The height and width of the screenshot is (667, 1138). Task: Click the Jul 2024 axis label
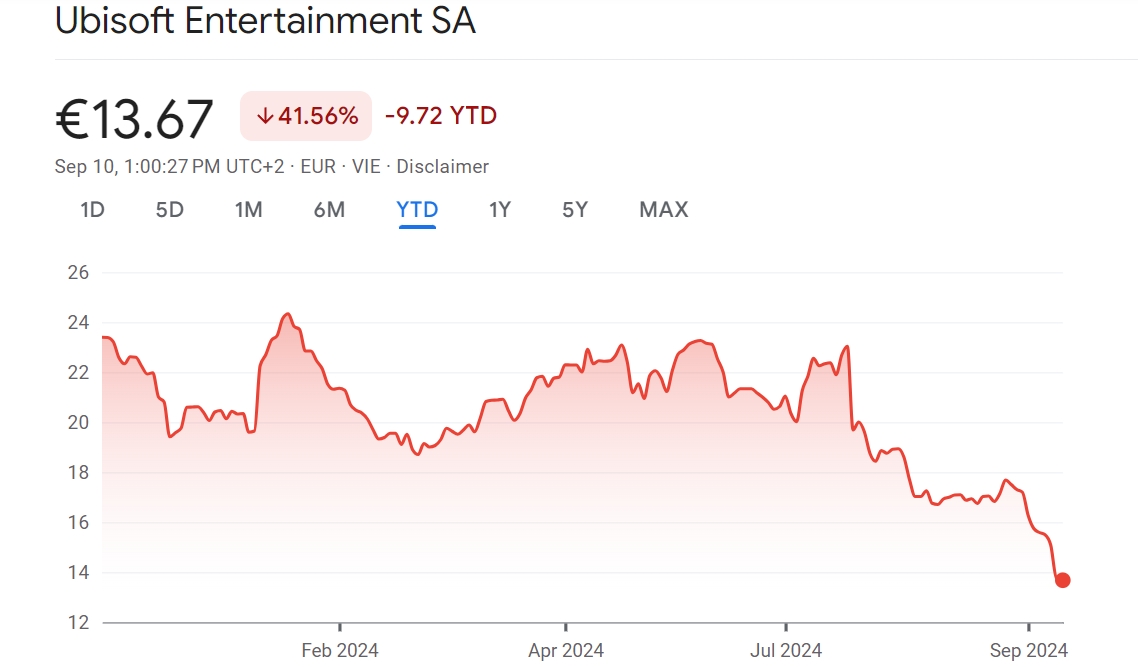pyautogui.click(x=784, y=651)
